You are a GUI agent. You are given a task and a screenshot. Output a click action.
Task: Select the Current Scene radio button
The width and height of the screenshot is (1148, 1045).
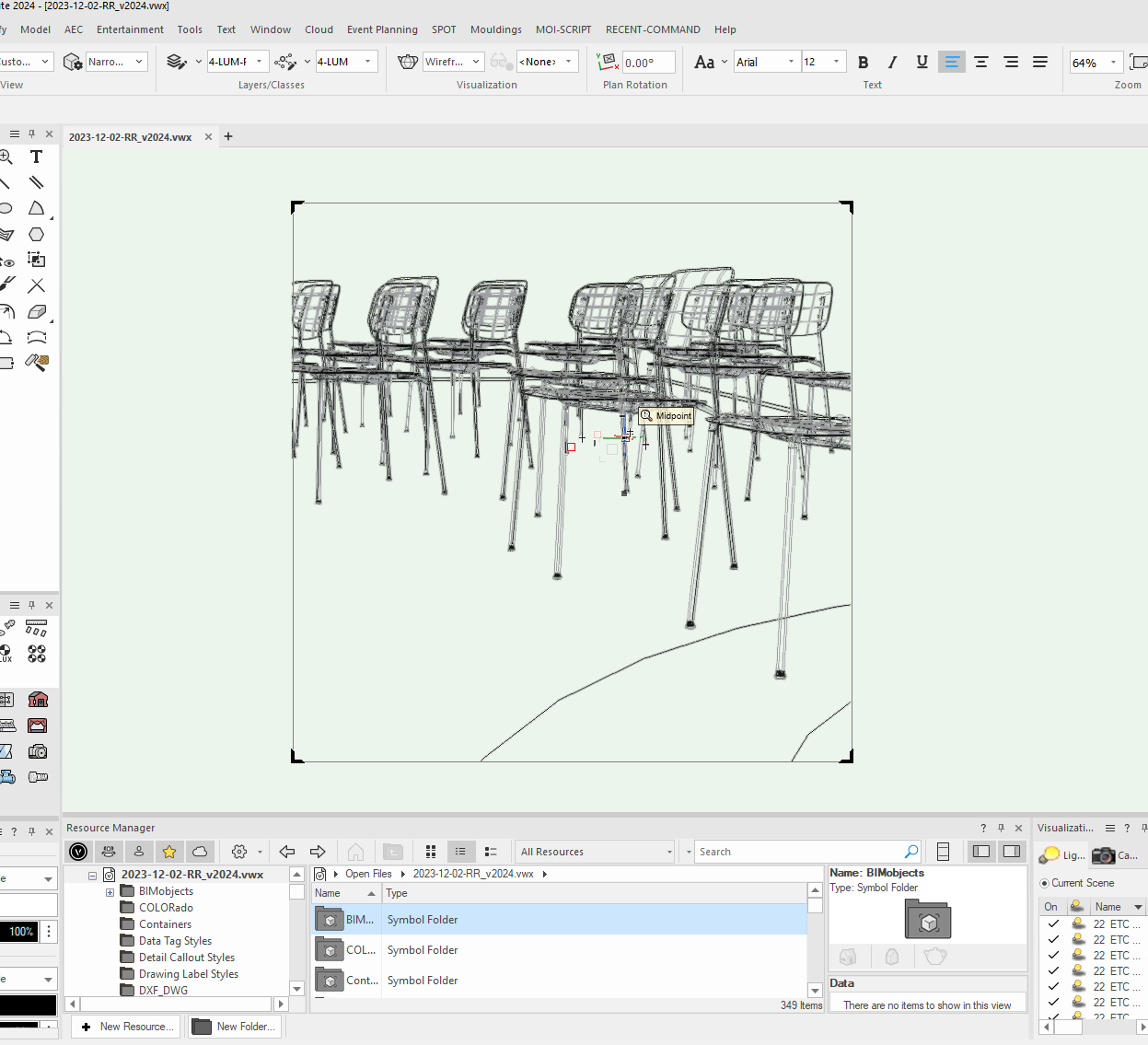click(1045, 882)
